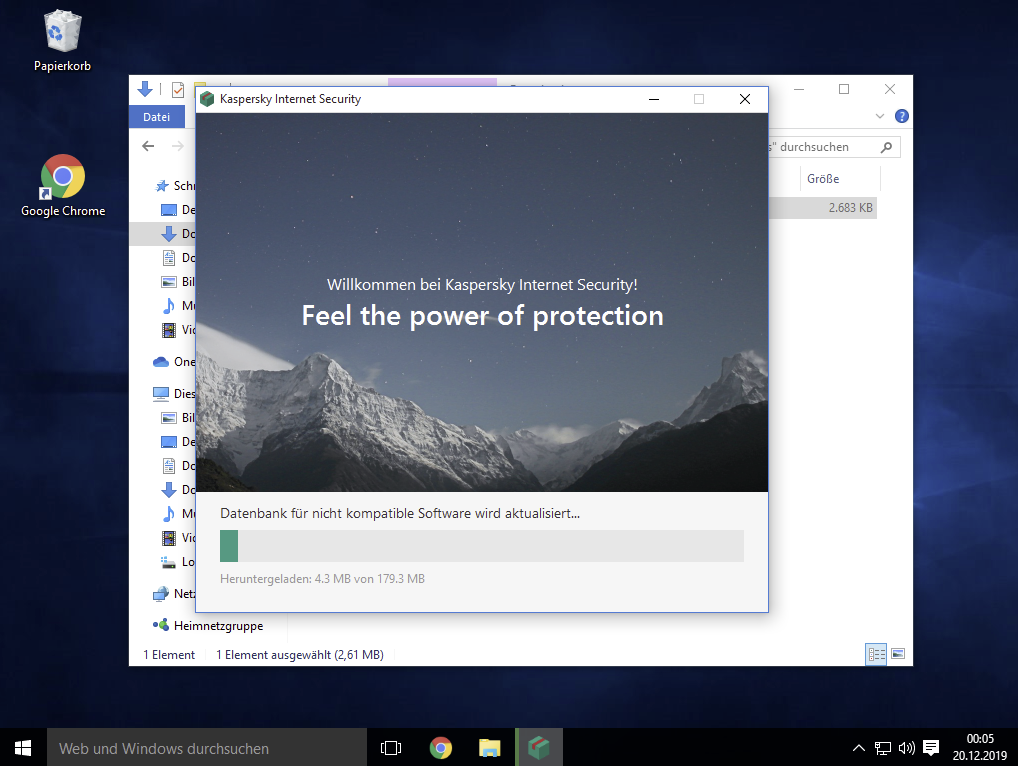Launch Chrome from the taskbar
Viewport: 1018px width, 766px height.
[441, 748]
